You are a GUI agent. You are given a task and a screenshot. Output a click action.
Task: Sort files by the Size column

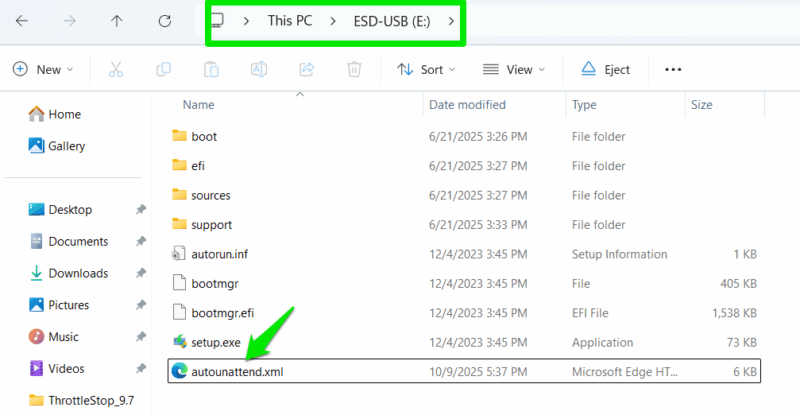click(702, 105)
